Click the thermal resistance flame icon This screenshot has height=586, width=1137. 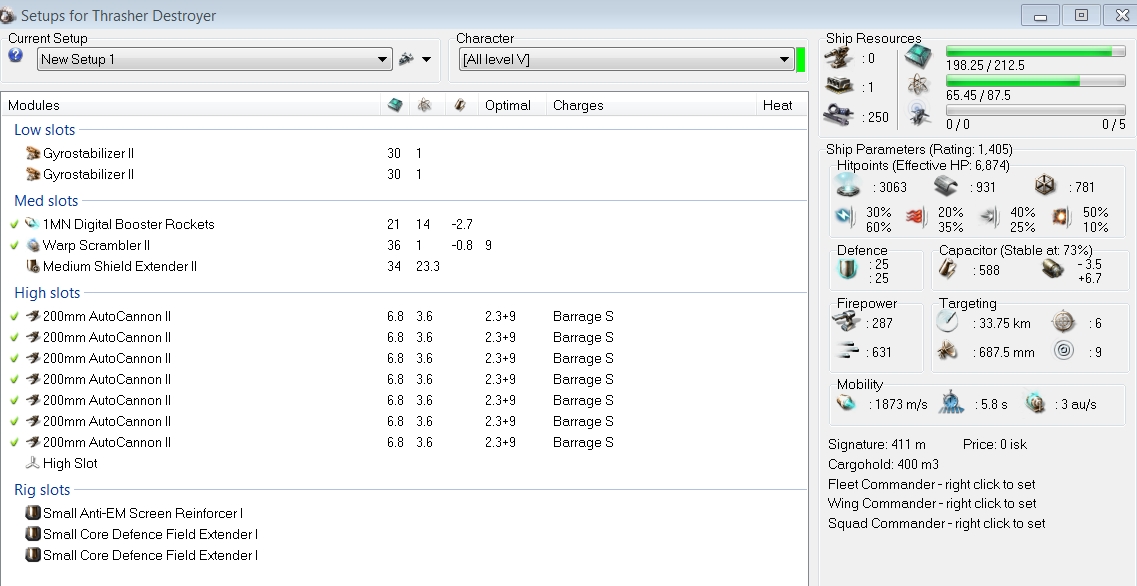(916, 218)
